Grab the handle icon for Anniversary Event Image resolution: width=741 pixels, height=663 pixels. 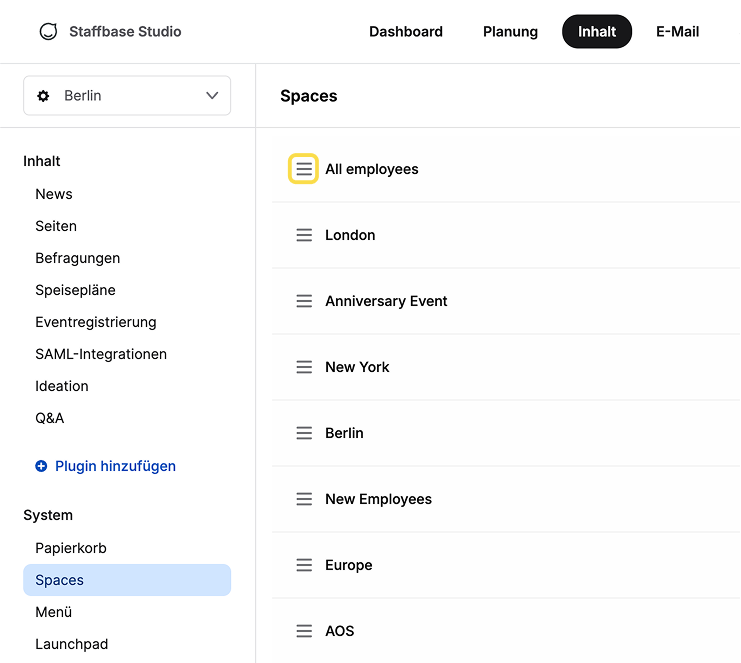pos(304,302)
